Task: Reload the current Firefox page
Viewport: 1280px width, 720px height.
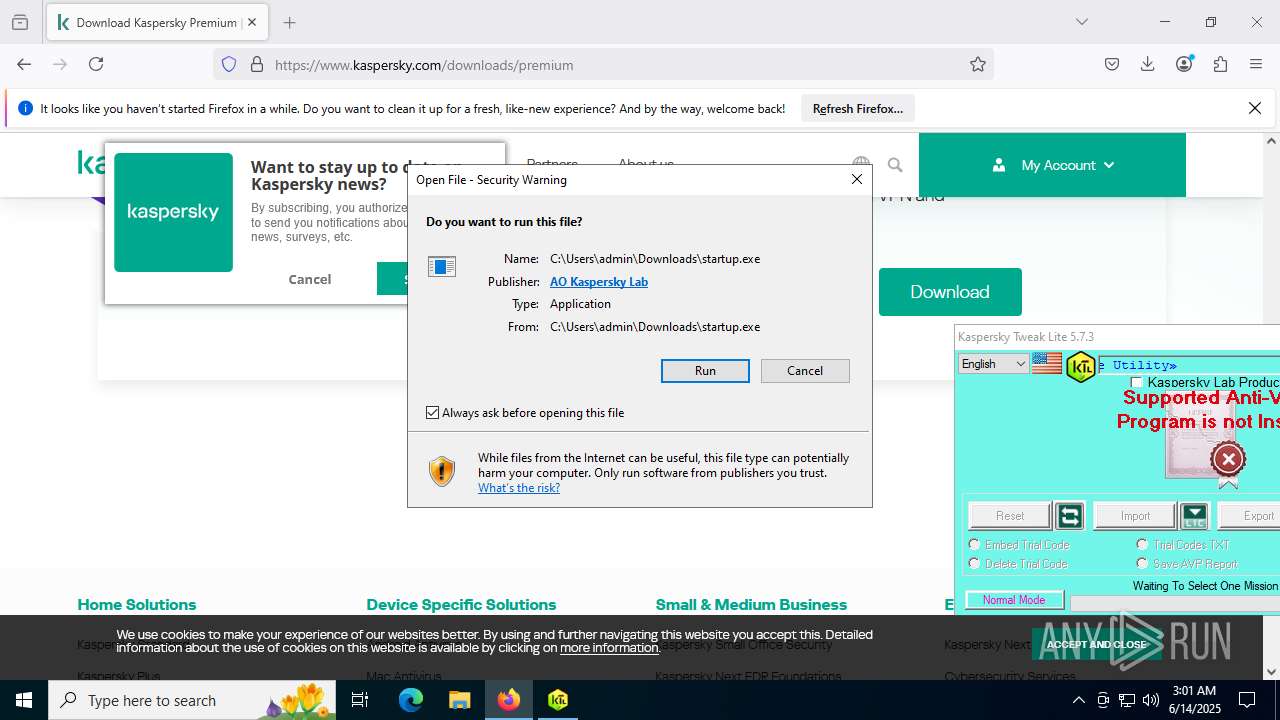Action: [96, 64]
